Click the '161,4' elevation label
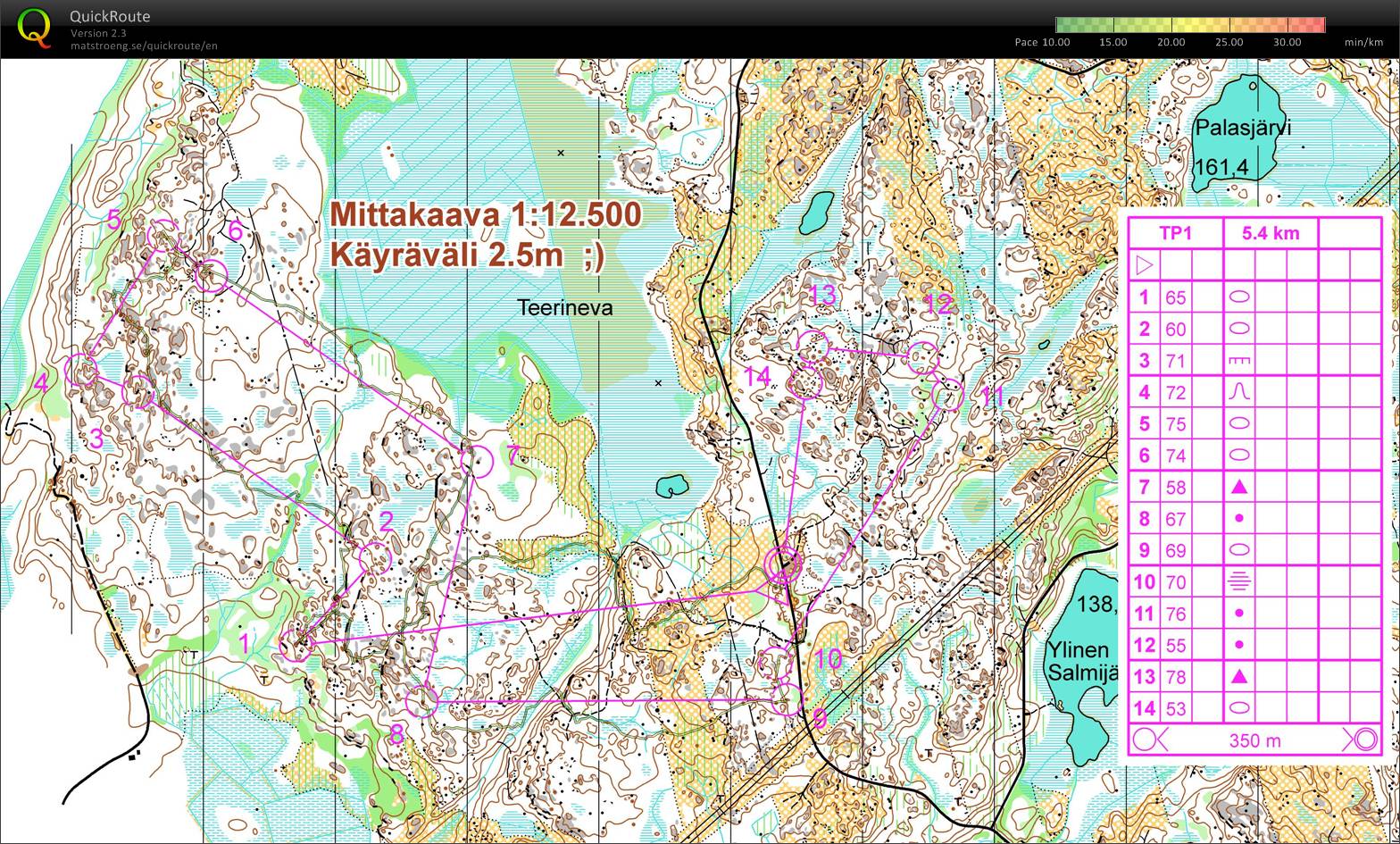The width and height of the screenshot is (1400, 844). [1221, 167]
